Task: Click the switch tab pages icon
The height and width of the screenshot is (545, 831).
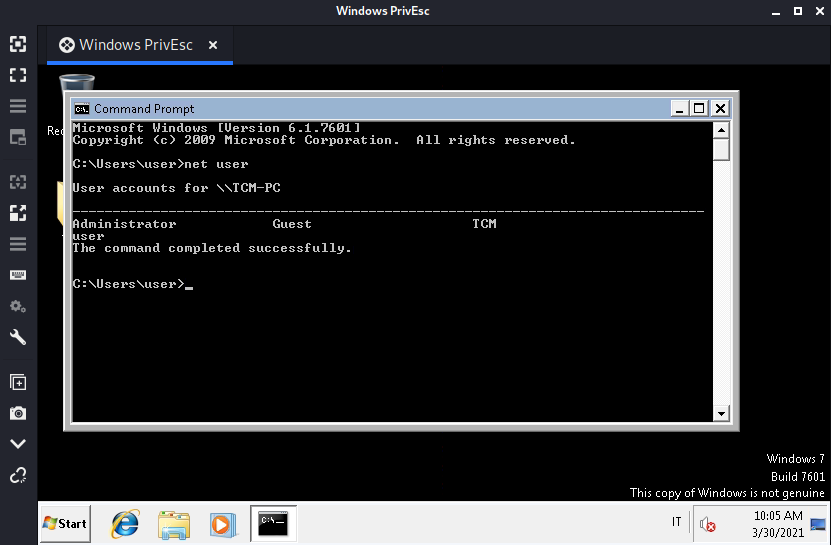Action: (x=17, y=137)
